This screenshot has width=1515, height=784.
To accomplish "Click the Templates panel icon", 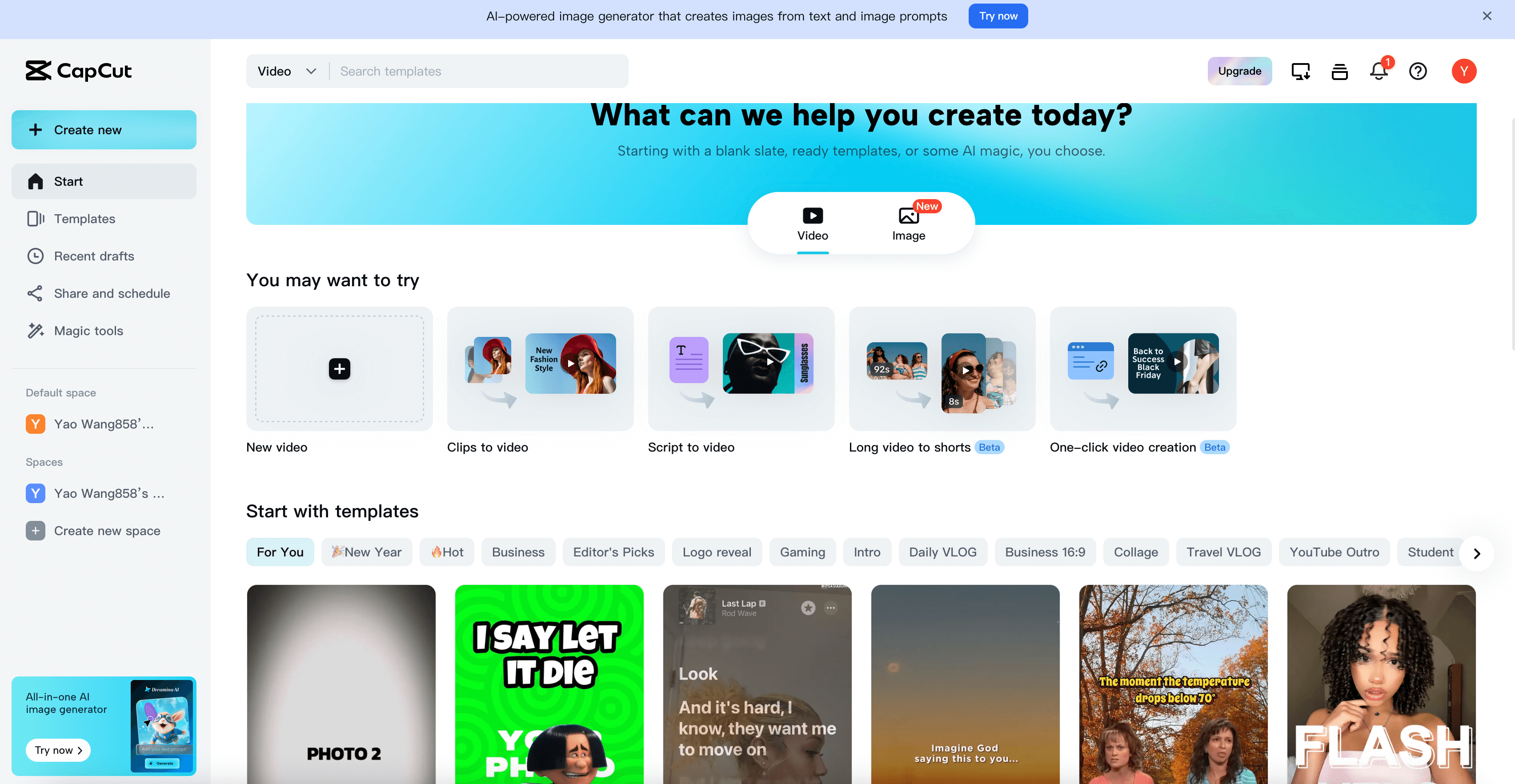I will 35,218.
